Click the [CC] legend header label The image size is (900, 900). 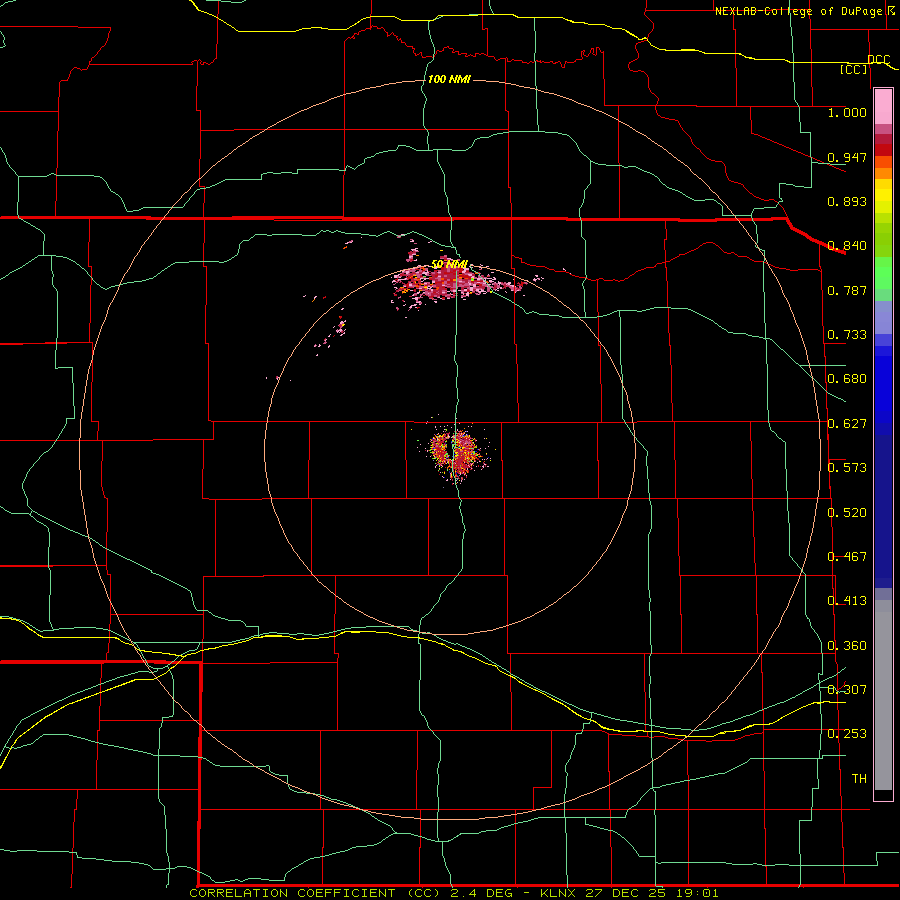tap(853, 69)
